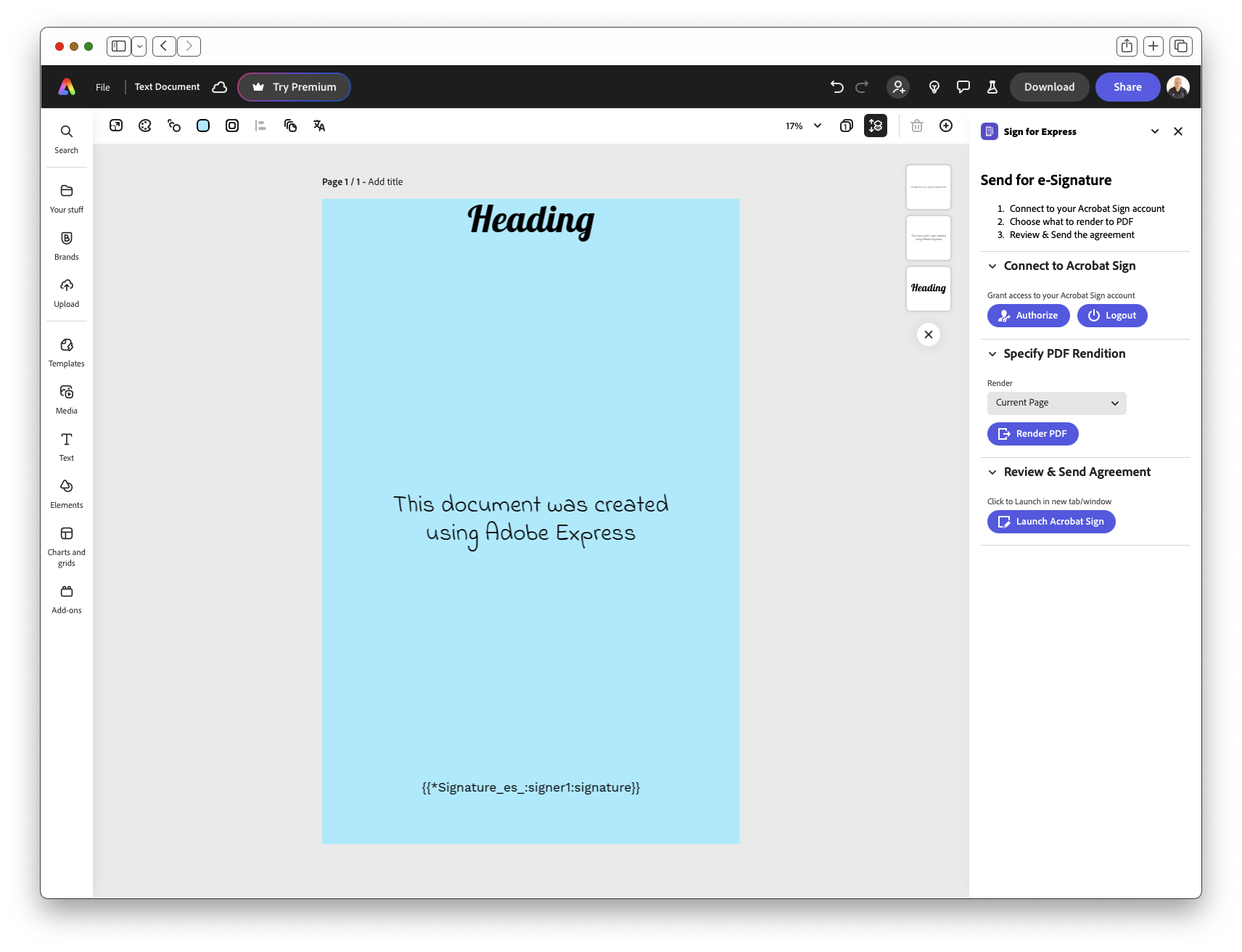
Task: Open the user profile avatar
Action: pos(1178,87)
